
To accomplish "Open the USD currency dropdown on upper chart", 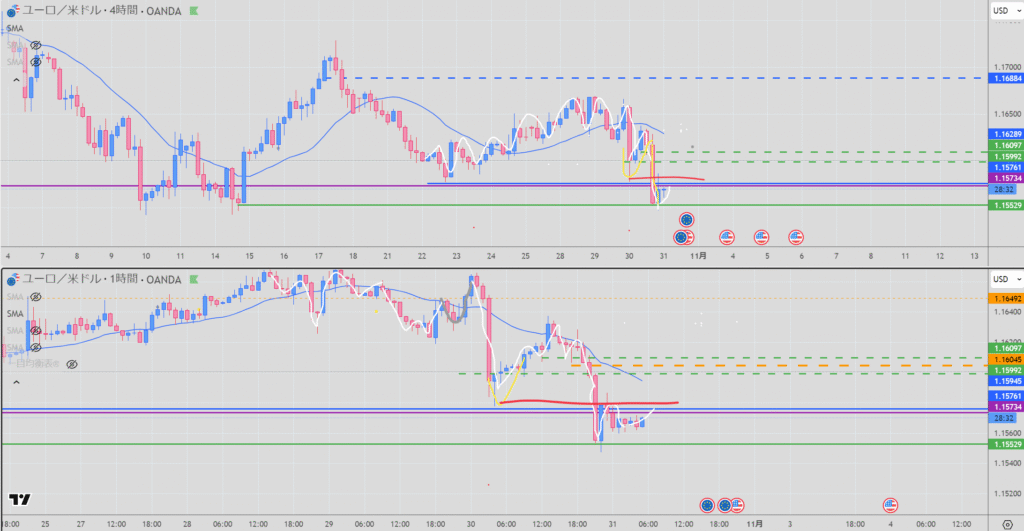I will point(1001,10).
